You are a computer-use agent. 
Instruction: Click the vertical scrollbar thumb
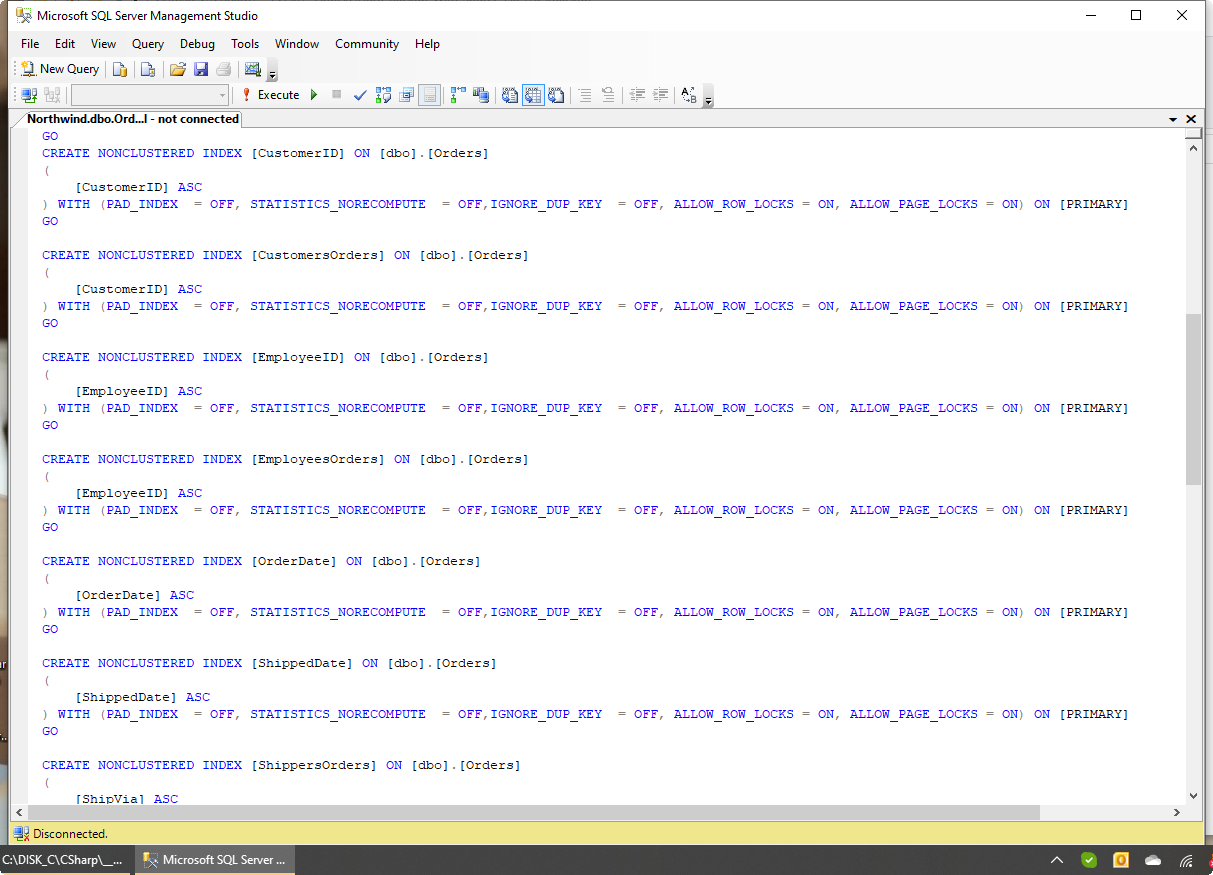(1193, 400)
